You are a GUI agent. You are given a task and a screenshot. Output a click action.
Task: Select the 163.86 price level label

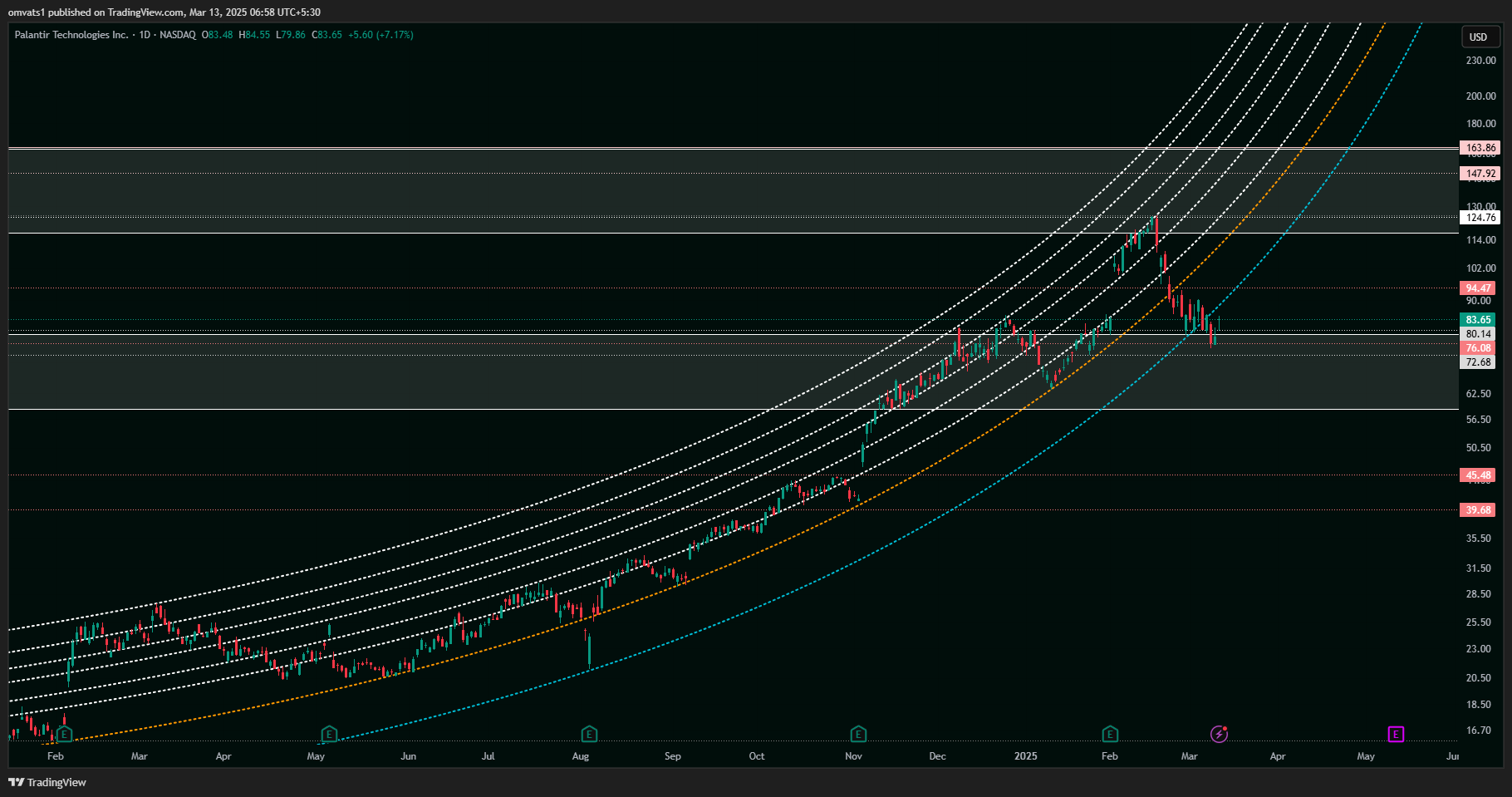[1480, 148]
